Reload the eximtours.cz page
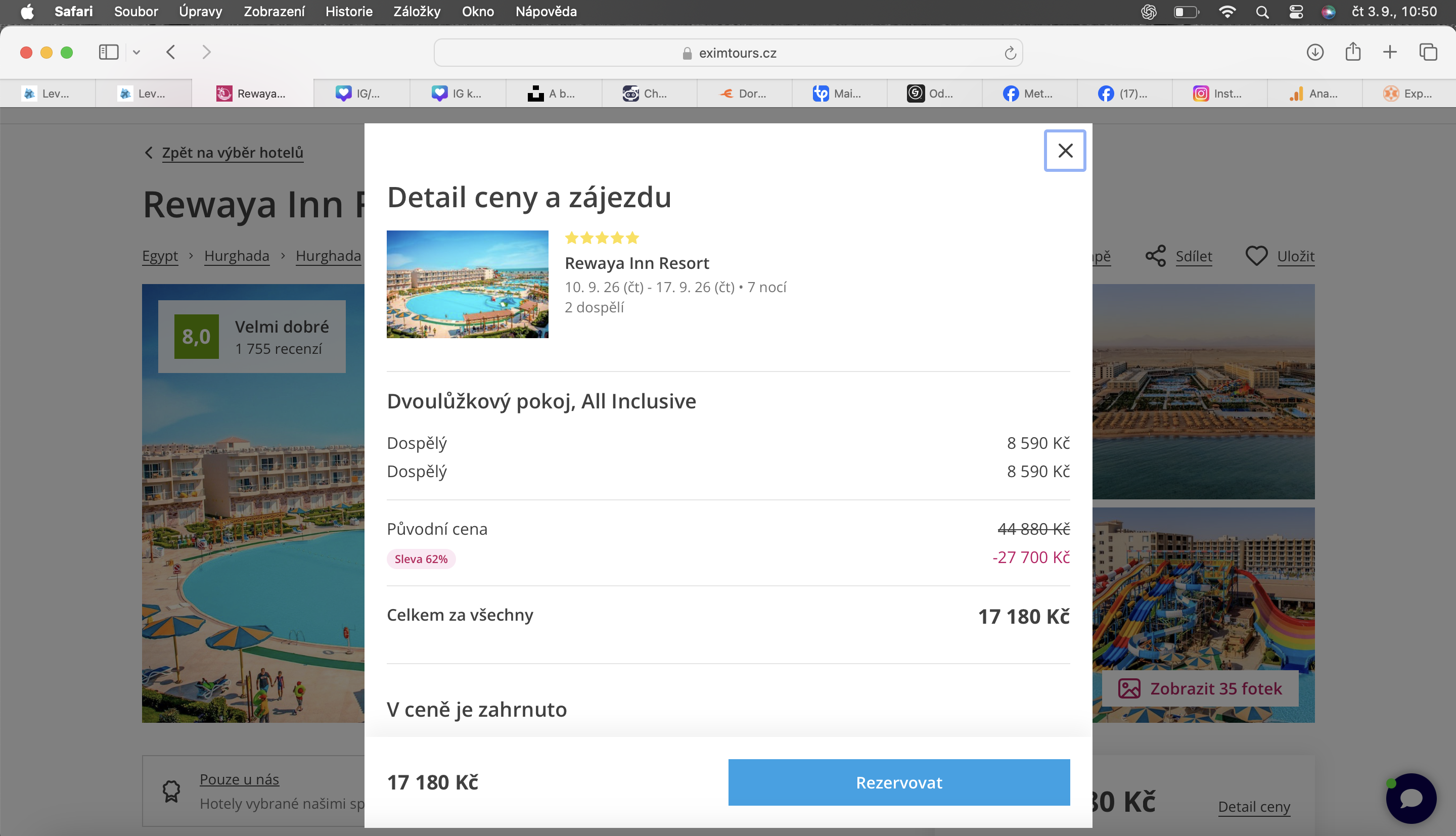 (x=1010, y=53)
